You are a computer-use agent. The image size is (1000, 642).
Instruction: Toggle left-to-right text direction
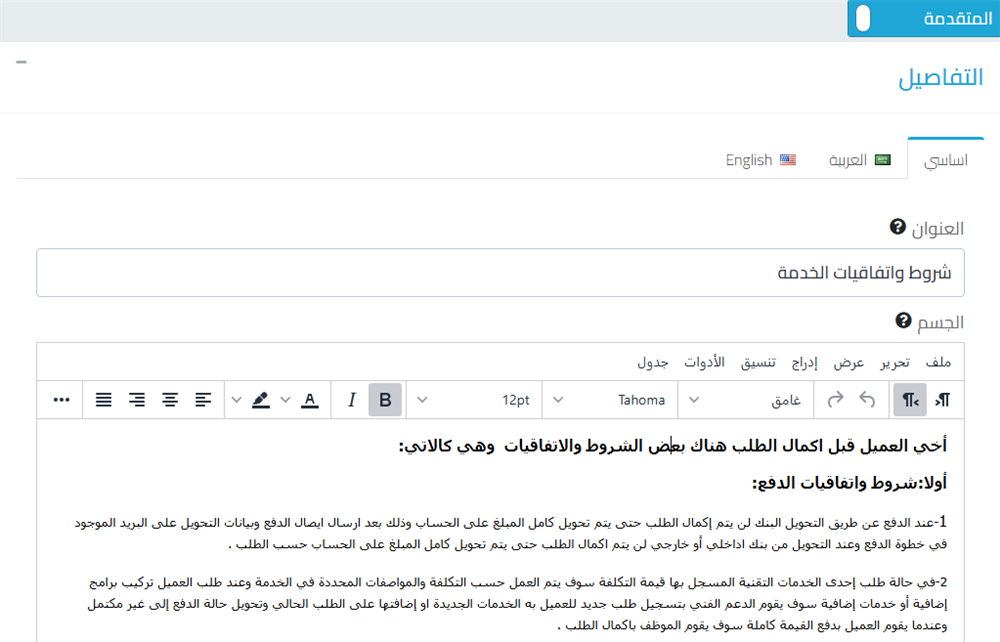tap(942, 400)
